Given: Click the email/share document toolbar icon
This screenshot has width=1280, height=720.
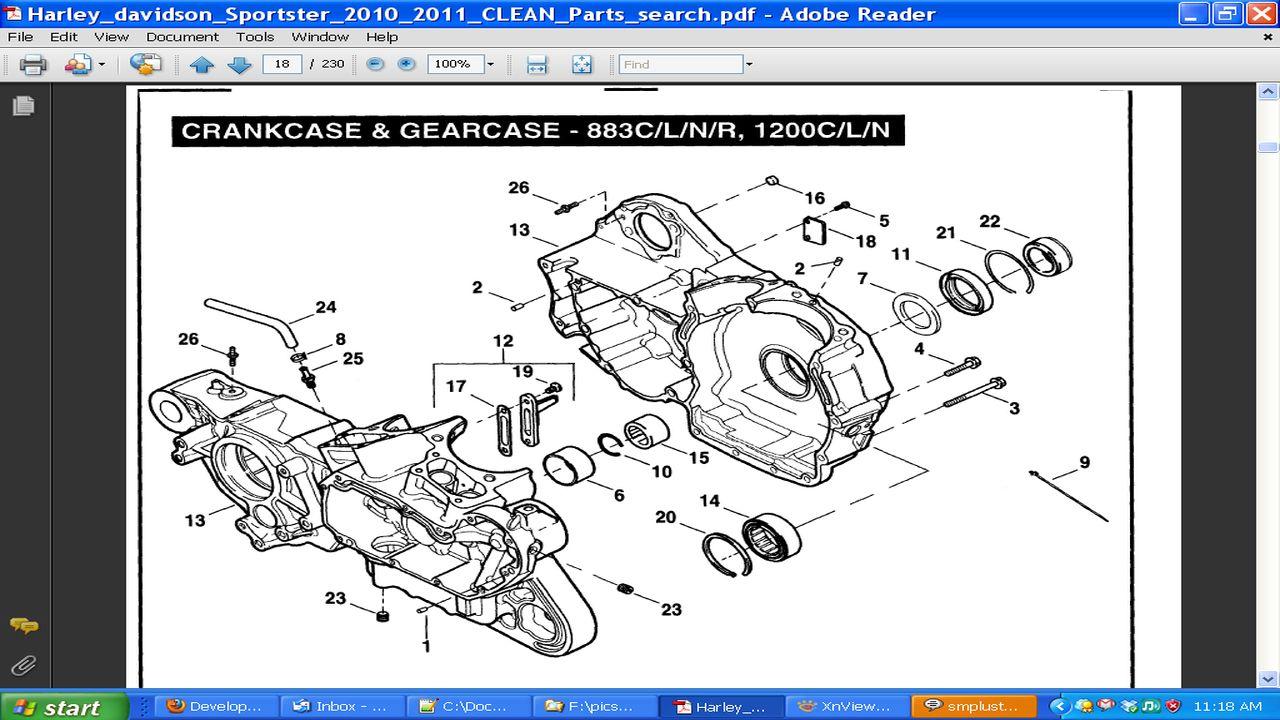Looking at the screenshot, I should click(145, 64).
